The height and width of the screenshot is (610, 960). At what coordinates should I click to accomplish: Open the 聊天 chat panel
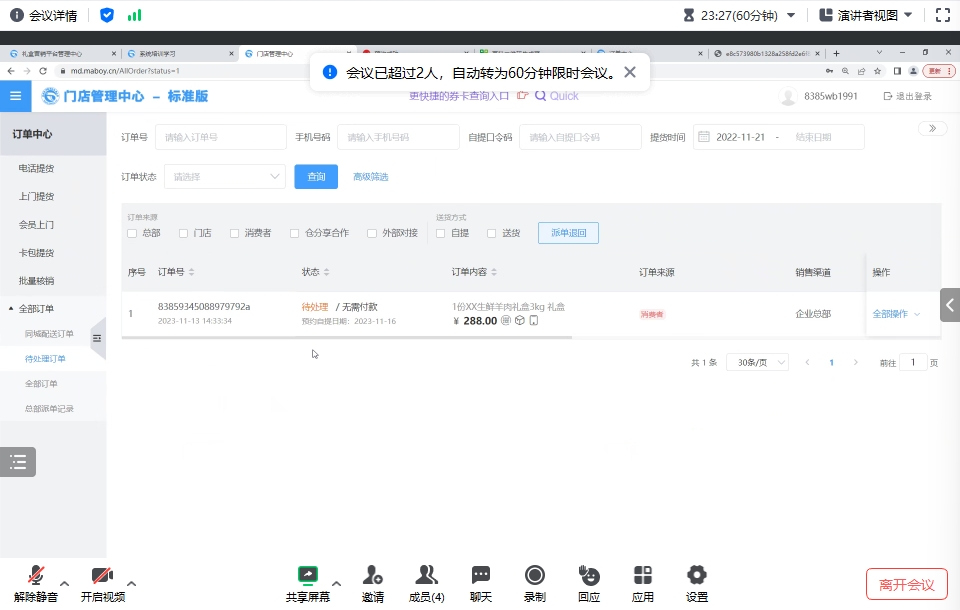[481, 576]
